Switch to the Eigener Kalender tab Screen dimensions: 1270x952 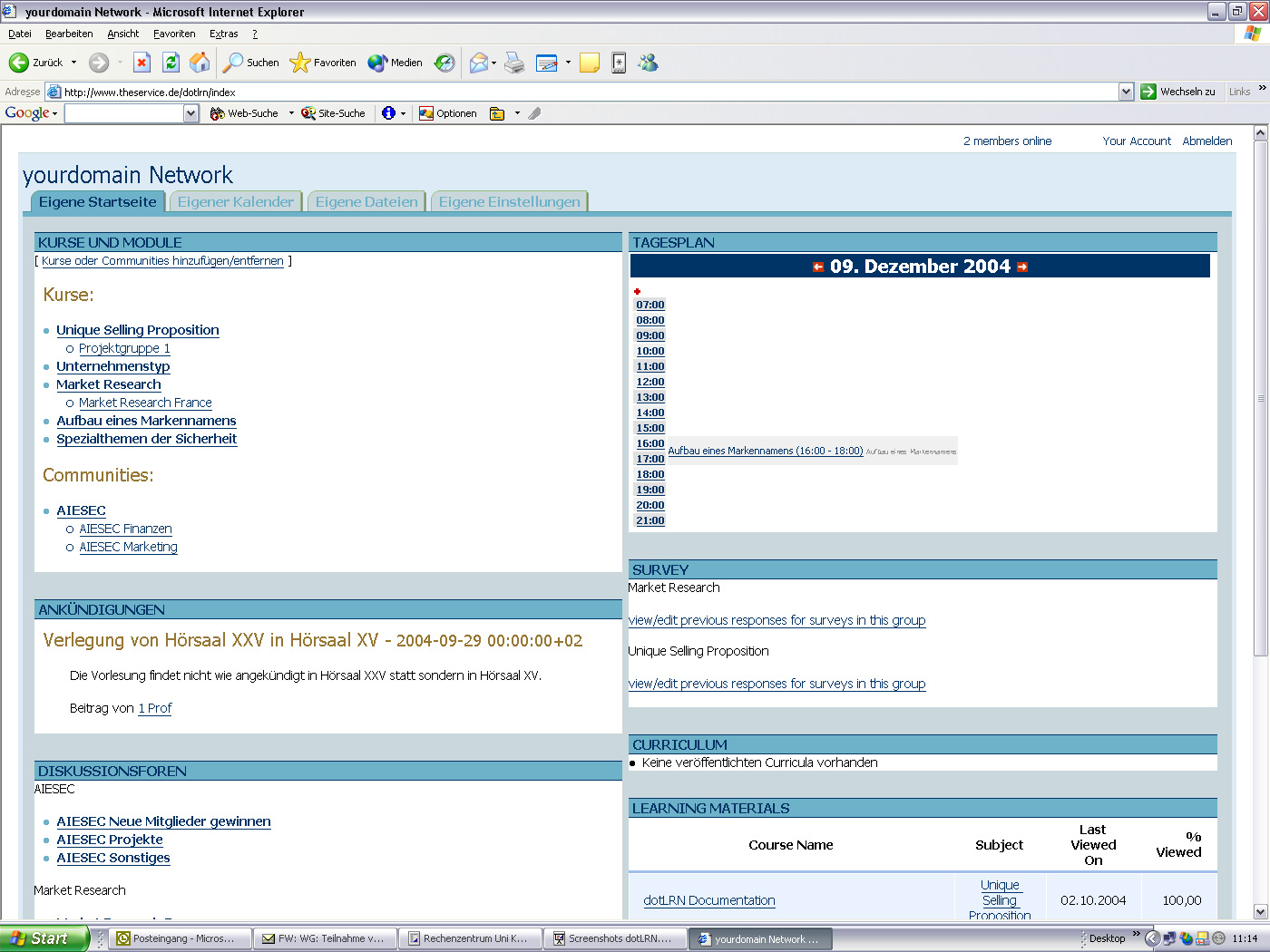tap(235, 200)
